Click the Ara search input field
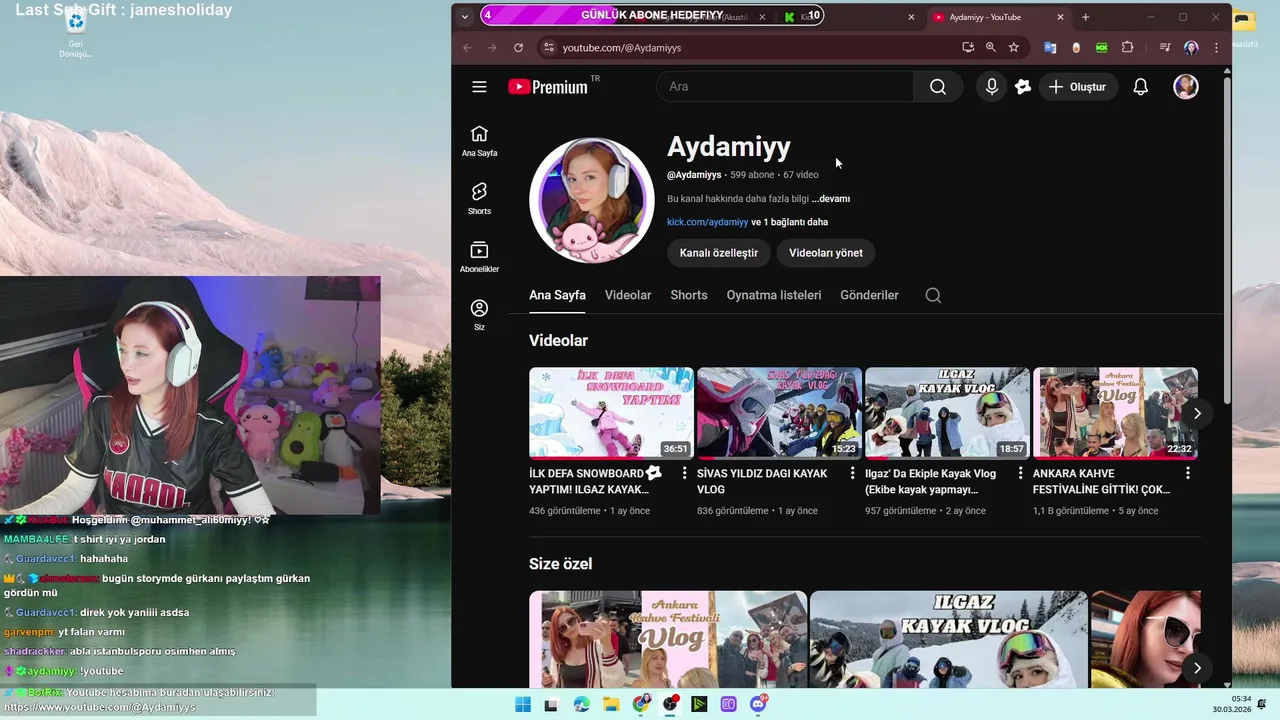Image resolution: width=1280 pixels, height=720 pixels. (x=785, y=87)
